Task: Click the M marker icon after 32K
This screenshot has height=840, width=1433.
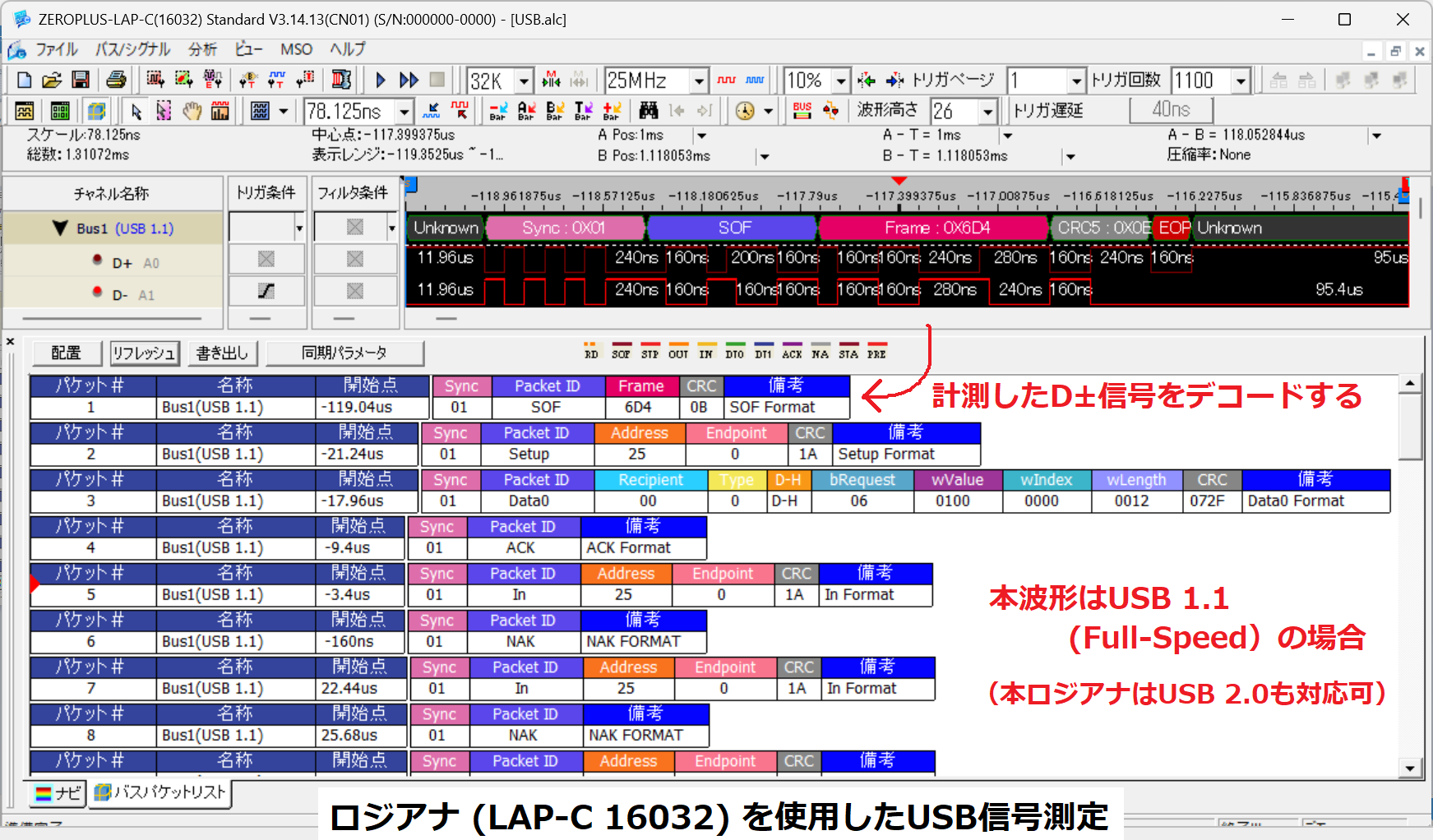Action: tap(552, 80)
